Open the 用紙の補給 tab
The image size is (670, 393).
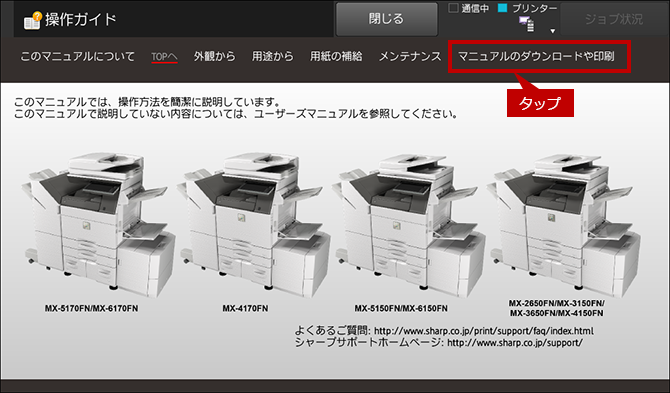pos(336,56)
